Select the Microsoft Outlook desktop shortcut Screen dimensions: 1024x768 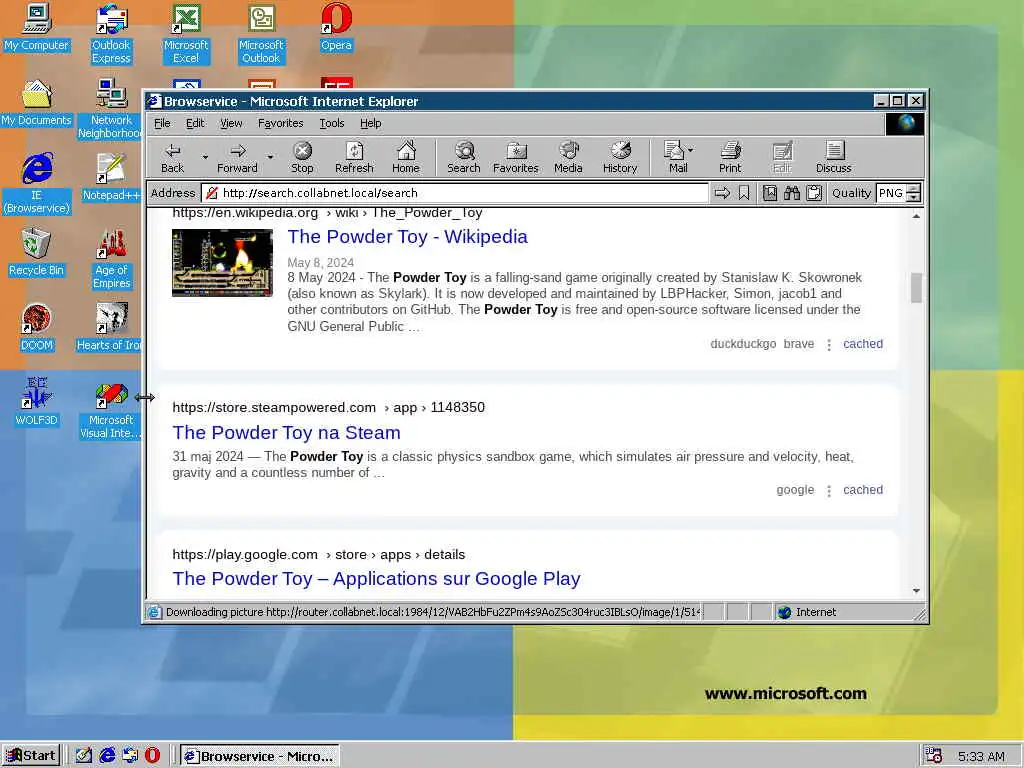click(261, 34)
